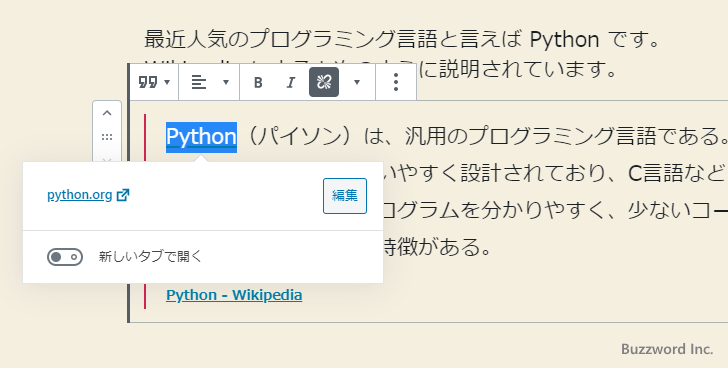The width and height of the screenshot is (728, 368).
Task: Toggle bold formatting
Action: (x=258, y=82)
